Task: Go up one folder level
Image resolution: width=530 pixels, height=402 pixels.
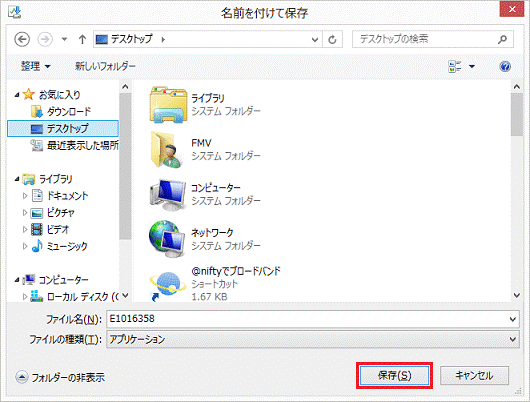Action: pyautogui.click(x=82, y=40)
